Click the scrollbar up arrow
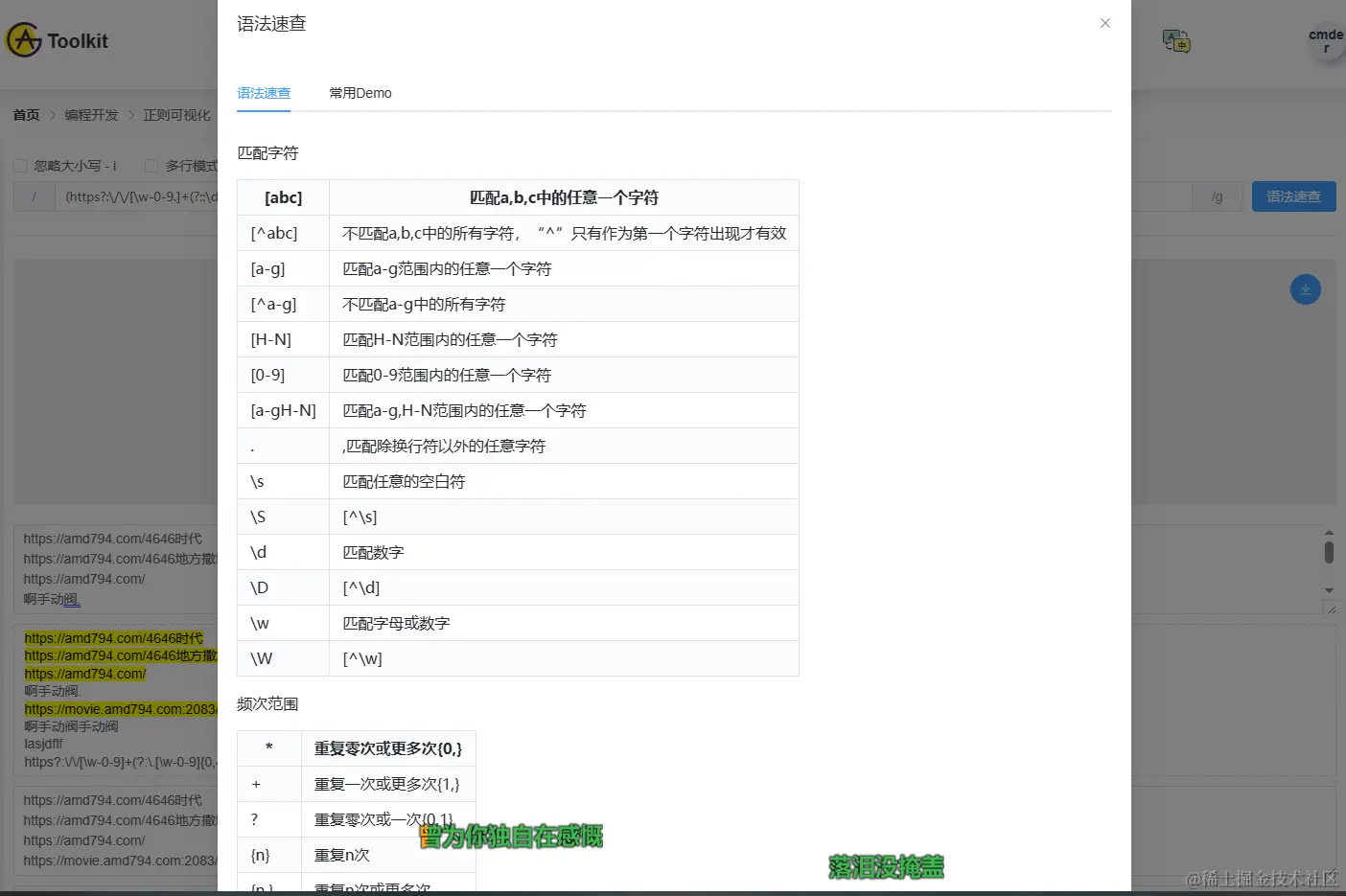This screenshot has width=1346, height=896. coord(1329,532)
